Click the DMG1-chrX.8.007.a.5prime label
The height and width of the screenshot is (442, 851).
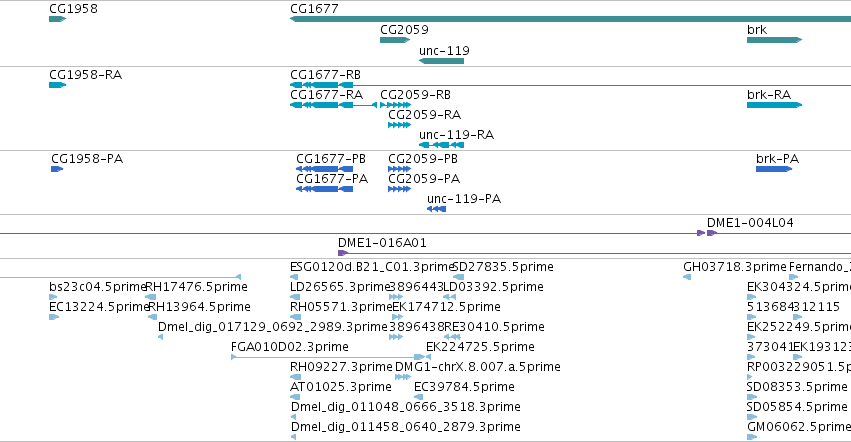pyautogui.click(x=478, y=367)
